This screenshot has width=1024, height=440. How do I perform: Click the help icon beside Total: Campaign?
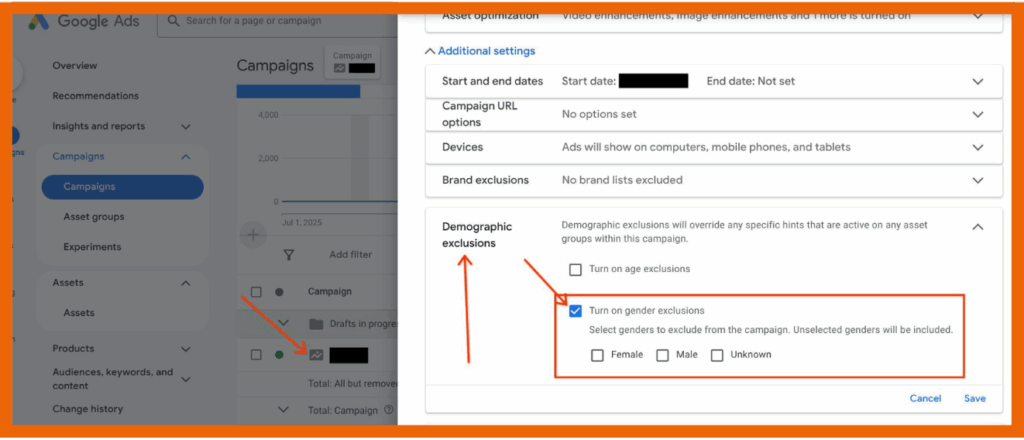coord(389,410)
